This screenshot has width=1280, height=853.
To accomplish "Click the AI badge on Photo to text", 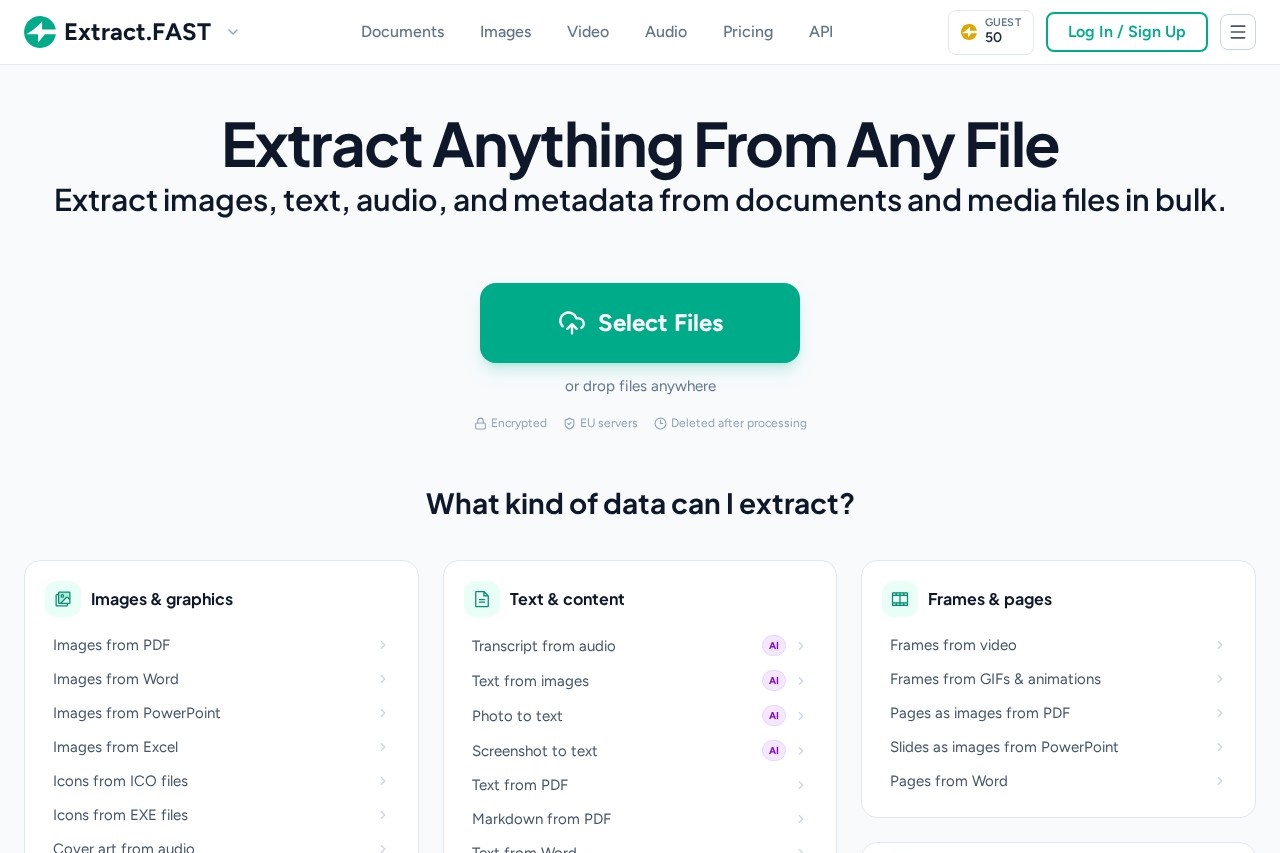I will pos(774,716).
